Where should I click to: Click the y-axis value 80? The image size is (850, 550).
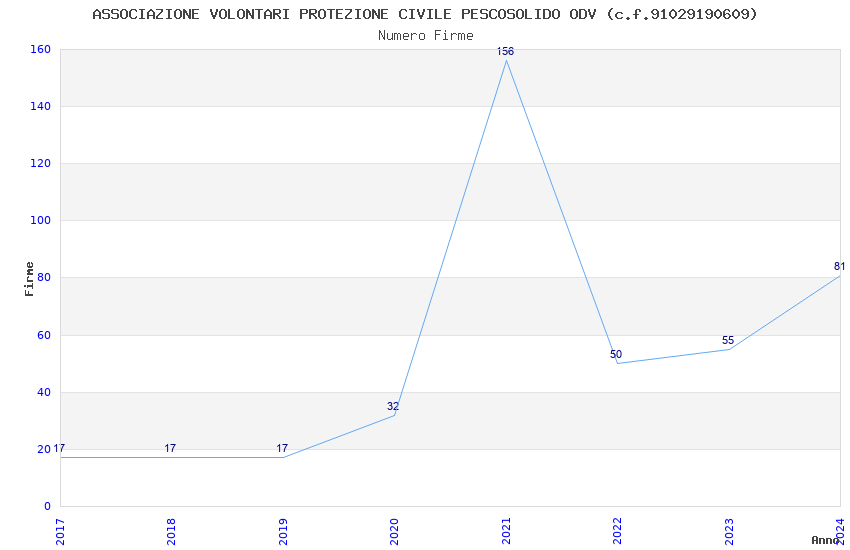point(44,277)
